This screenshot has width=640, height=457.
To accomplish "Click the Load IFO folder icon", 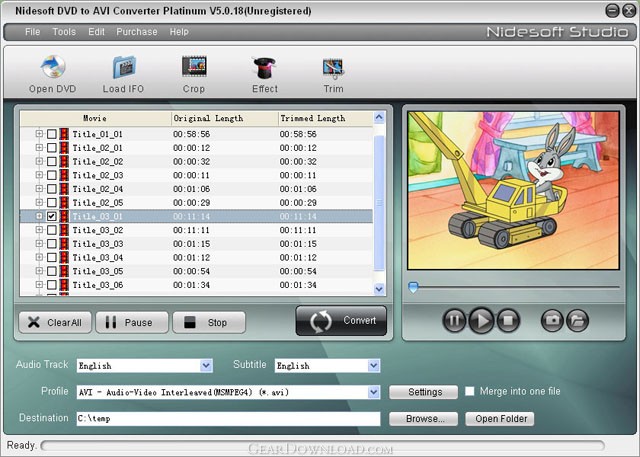I will point(124,67).
